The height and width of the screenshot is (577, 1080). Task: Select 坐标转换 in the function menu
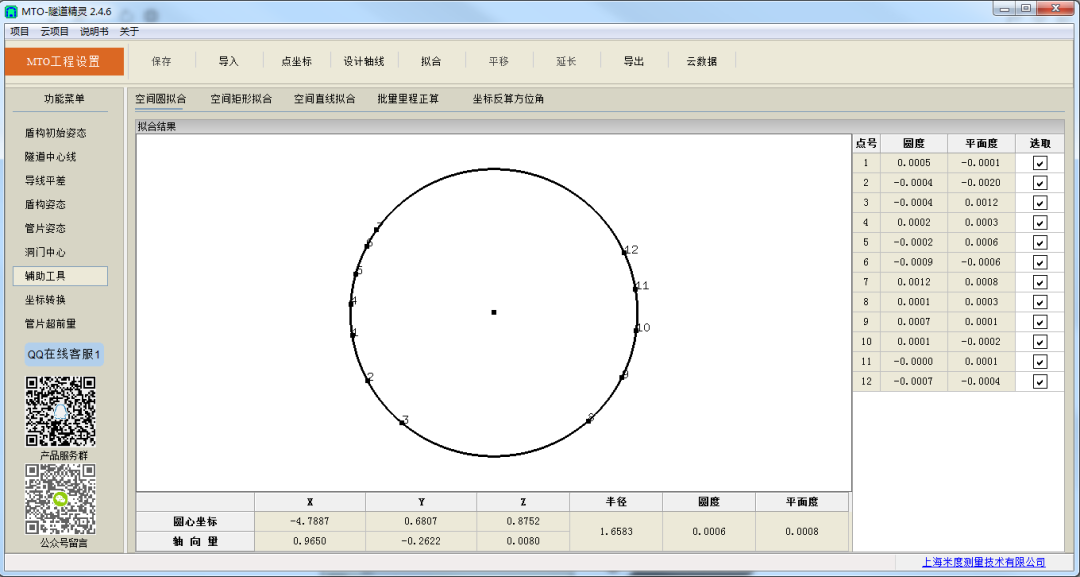click(45, 300)
